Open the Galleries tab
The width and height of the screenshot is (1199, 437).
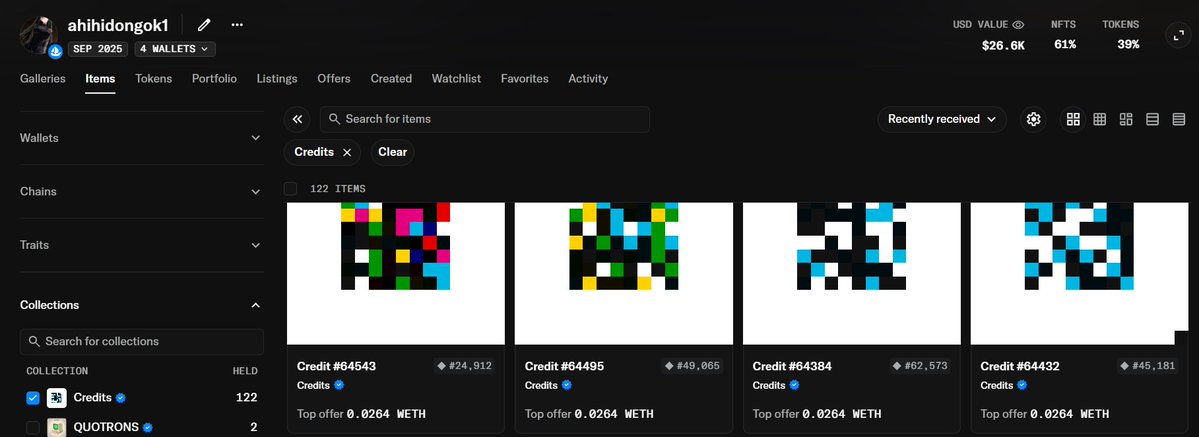click(x=43, y=79)
